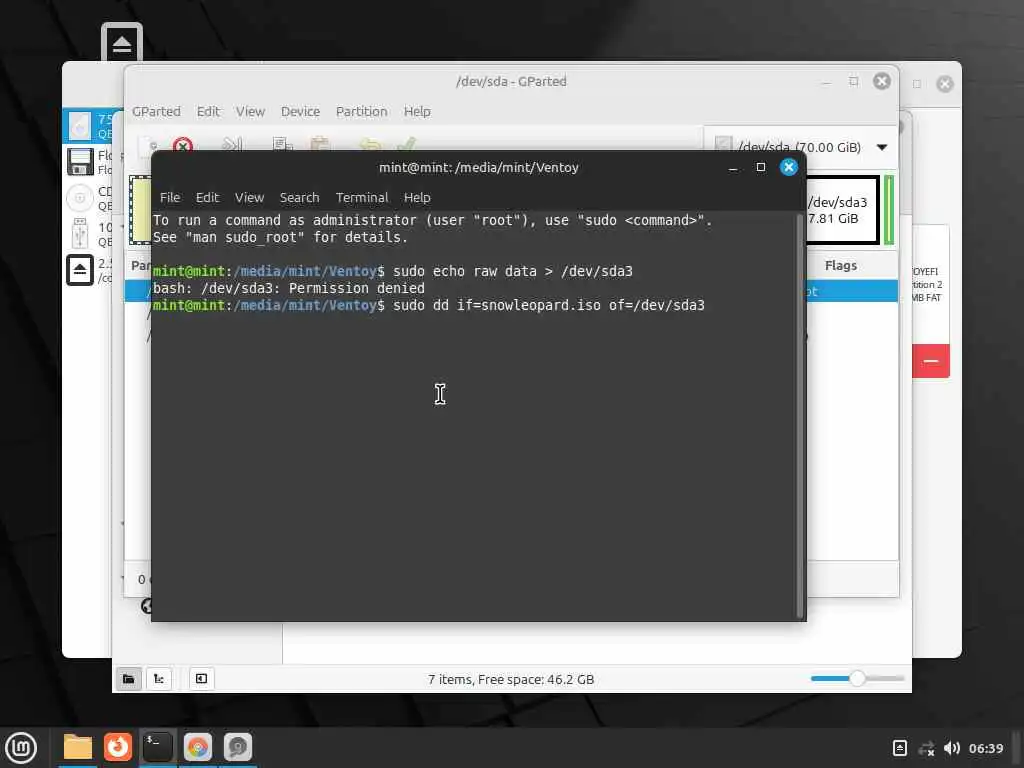
Task: Open the Files folder from the taskbar
Action: click(78, 747)
